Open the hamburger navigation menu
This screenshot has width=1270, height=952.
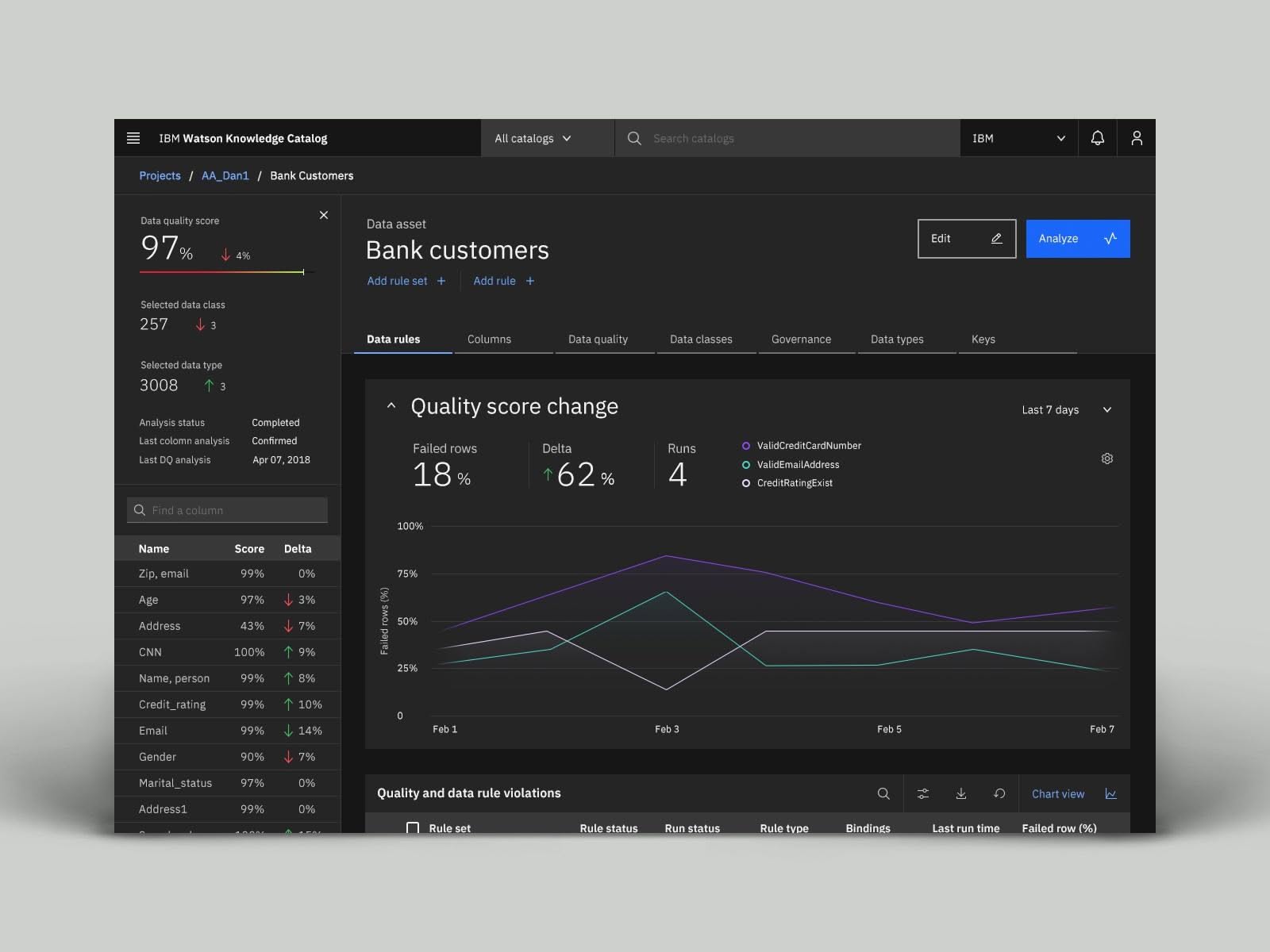pyautogui.click(x=133, y=138)
